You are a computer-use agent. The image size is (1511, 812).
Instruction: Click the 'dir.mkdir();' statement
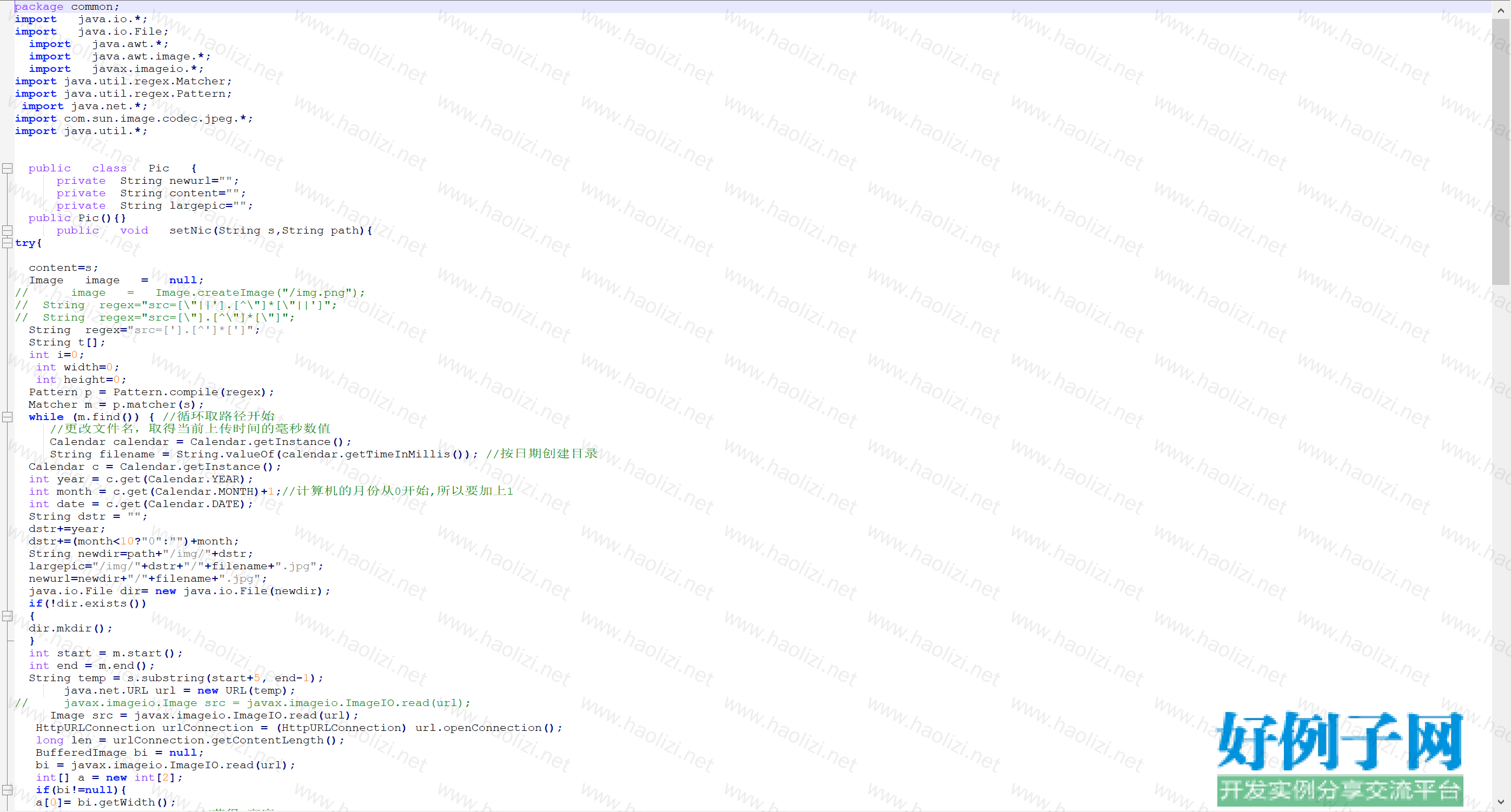pos(70,629)
